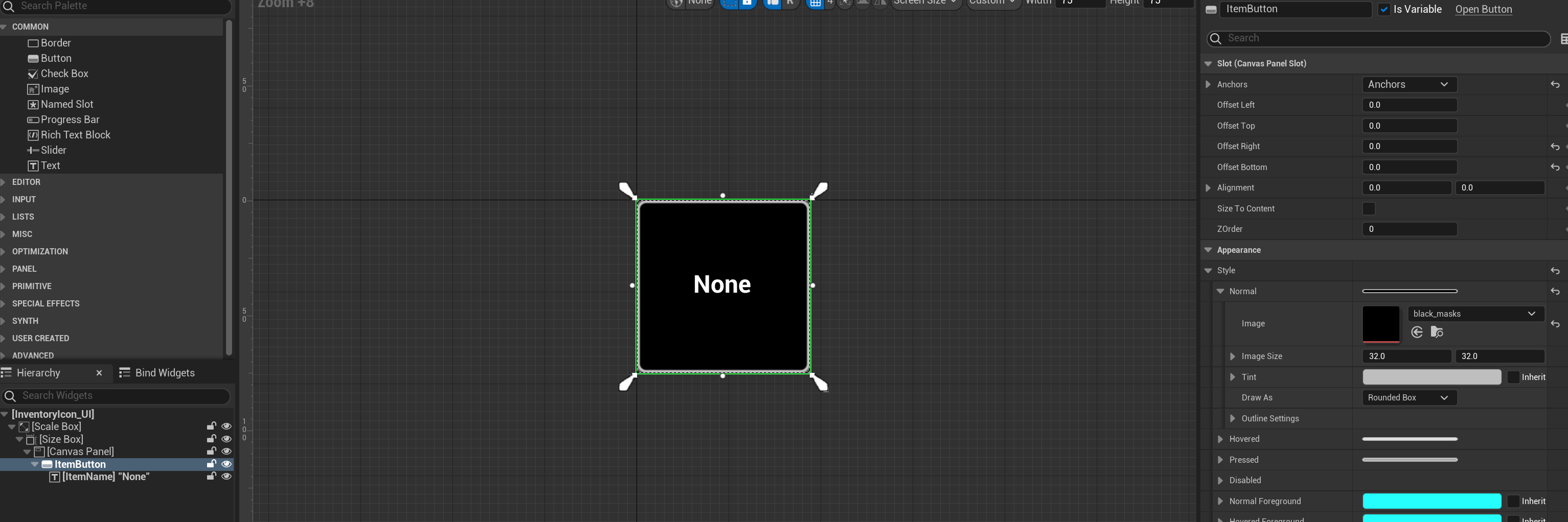Viewport: 1568px width, 522px height.
Task: Hide the Size Box widget in the hierarchy
Action: tap(226, 439)
